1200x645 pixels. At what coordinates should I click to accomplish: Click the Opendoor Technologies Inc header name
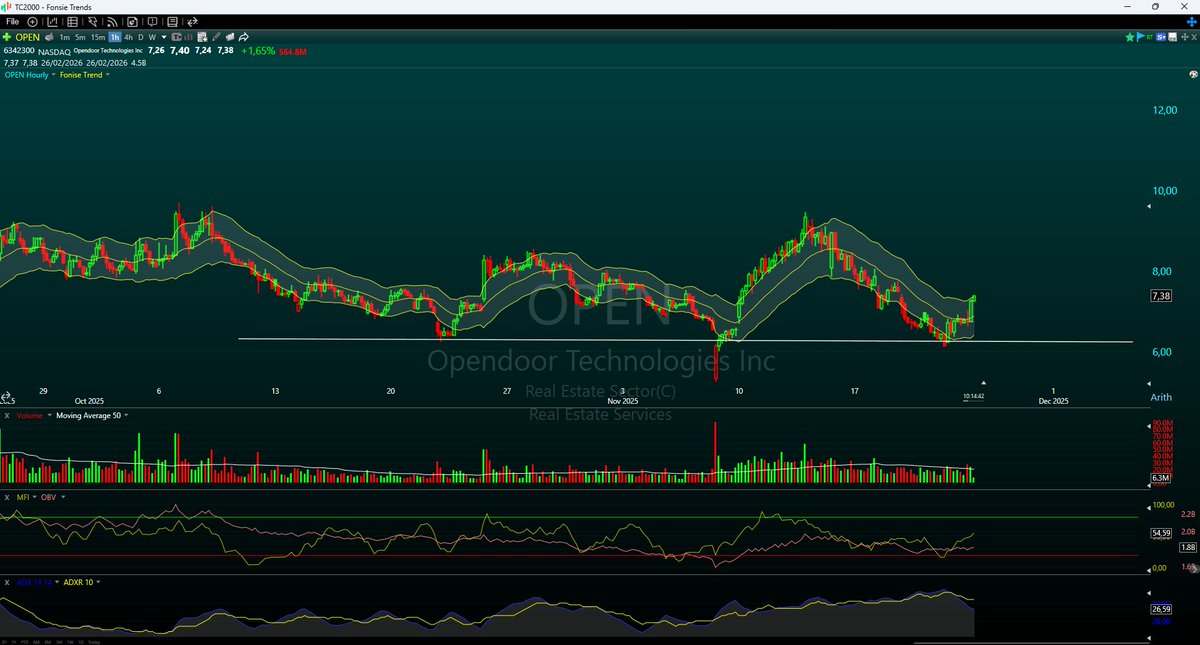point(108,50)
